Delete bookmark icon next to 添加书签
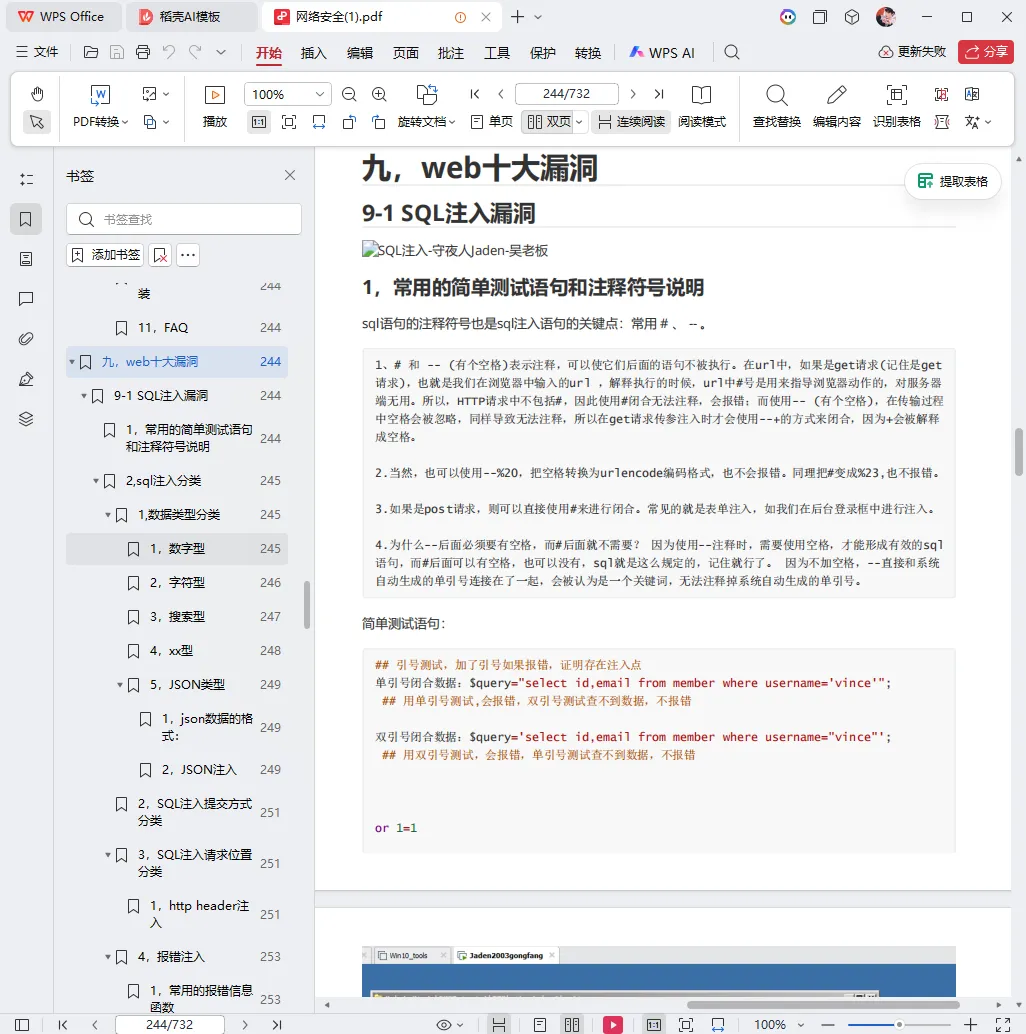This screenshot has height=1034, width=1026. [160, 255]
